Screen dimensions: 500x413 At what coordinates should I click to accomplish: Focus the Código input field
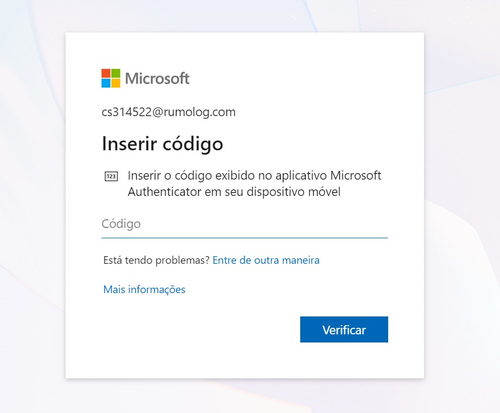pos(245,224)
